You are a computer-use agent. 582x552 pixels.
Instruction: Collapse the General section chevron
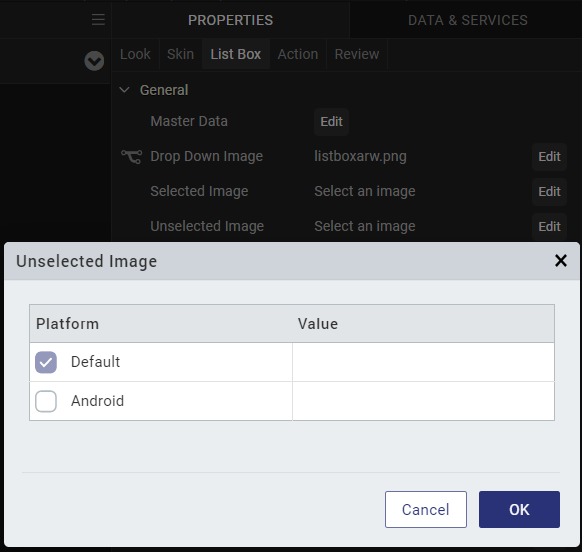pyautogui.click(x=124, y=90)
